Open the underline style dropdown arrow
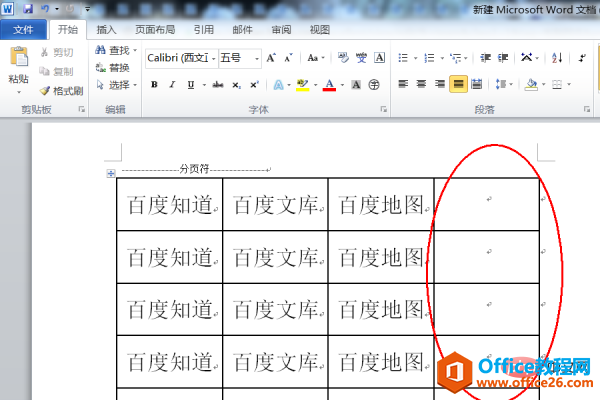Viewport: 600px width, 400px height. click(204, 85)
